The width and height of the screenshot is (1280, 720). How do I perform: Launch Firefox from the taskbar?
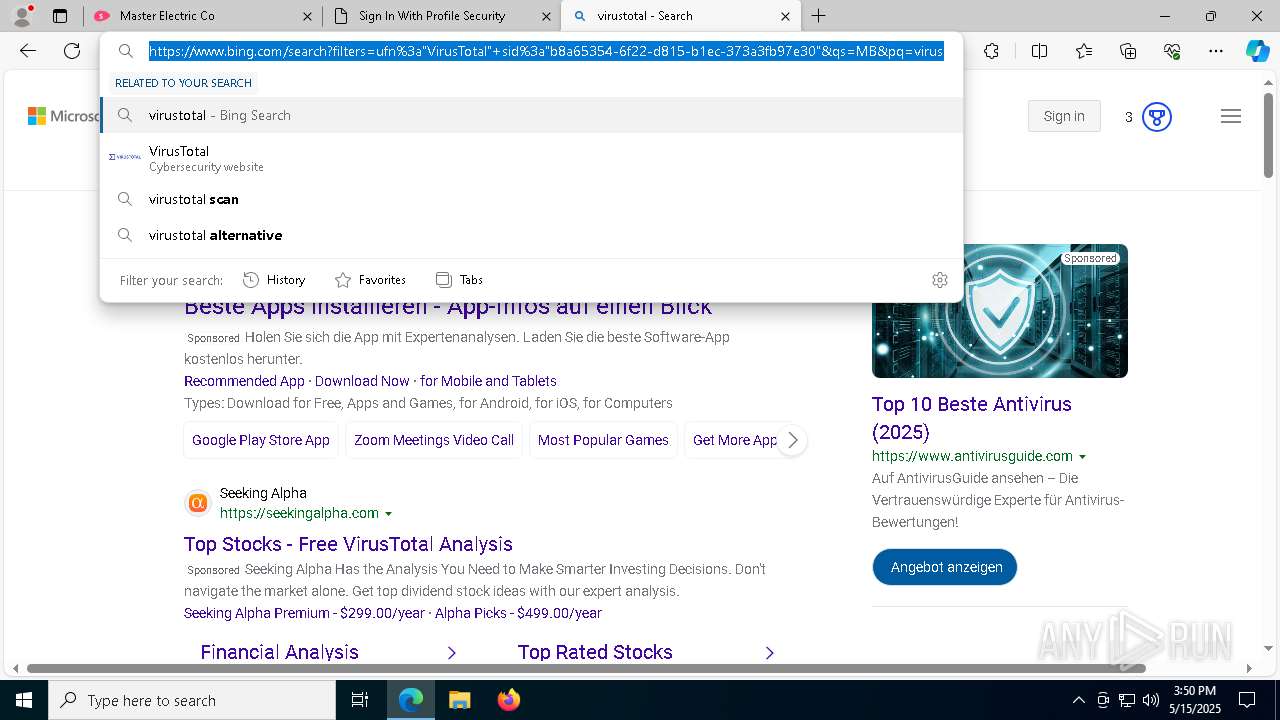click(509, 700)
